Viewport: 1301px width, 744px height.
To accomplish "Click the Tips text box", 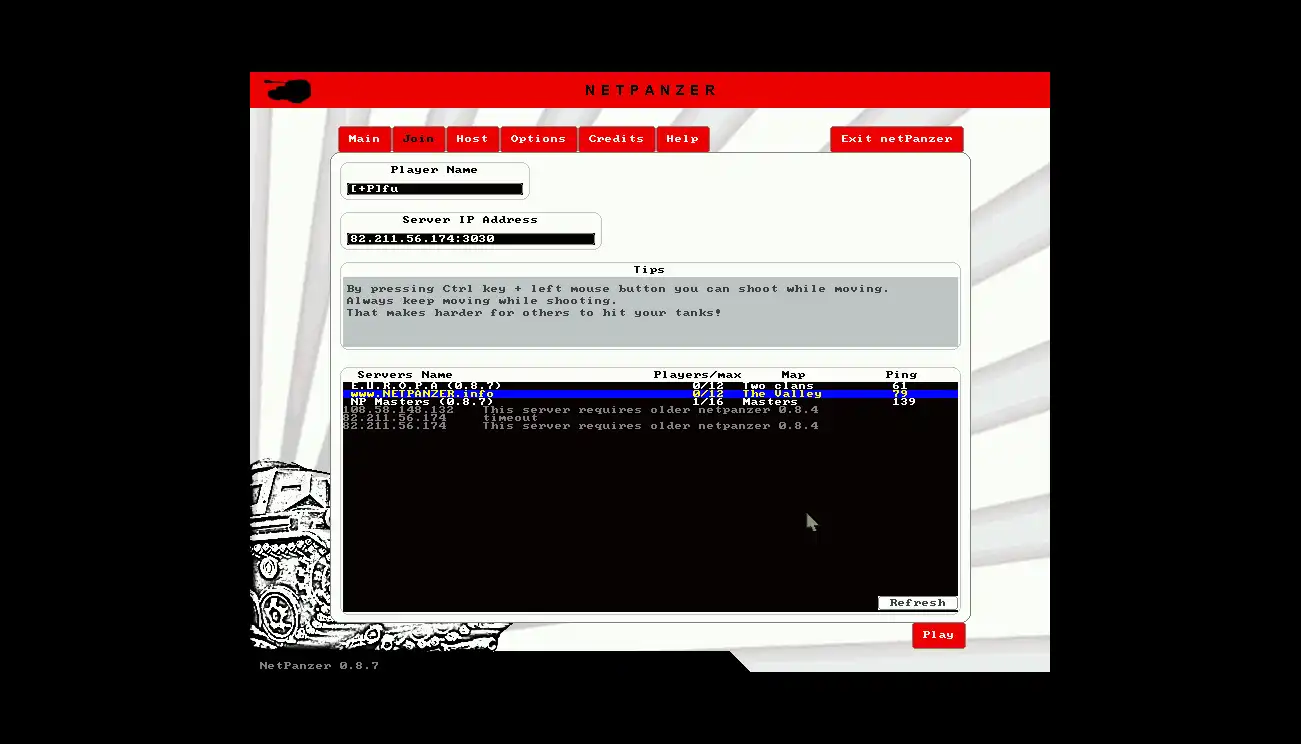I will pos(650,312).
